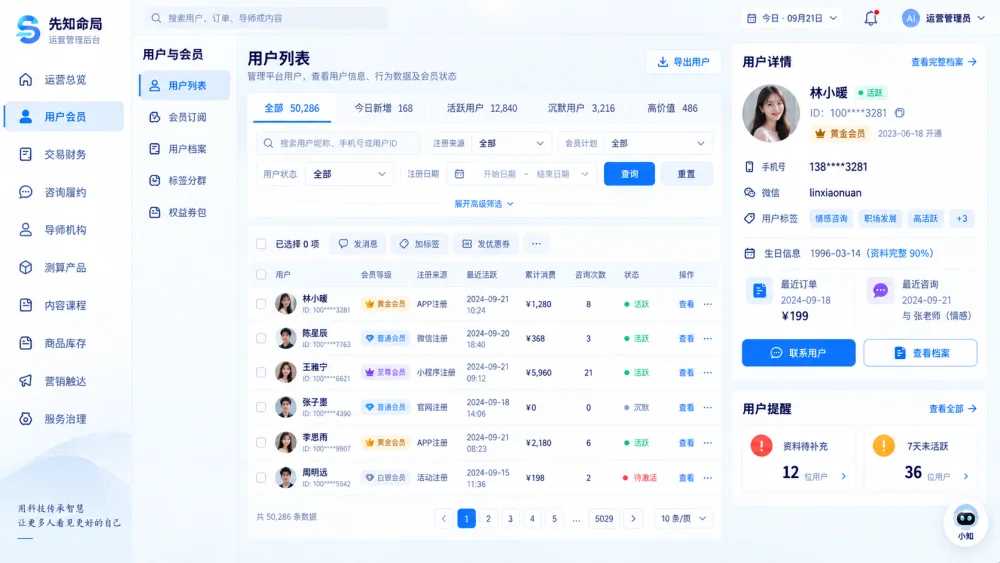
Task: Click the 查询 button
Action: click(x=629, y=174)
